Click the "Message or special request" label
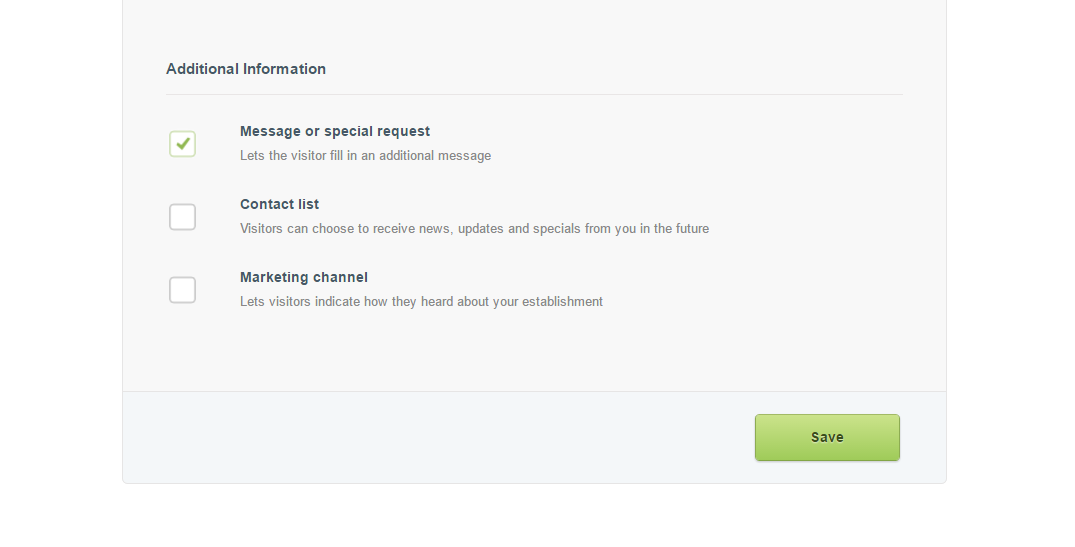This screenshot has width=1075, height=547. [335, 131]
